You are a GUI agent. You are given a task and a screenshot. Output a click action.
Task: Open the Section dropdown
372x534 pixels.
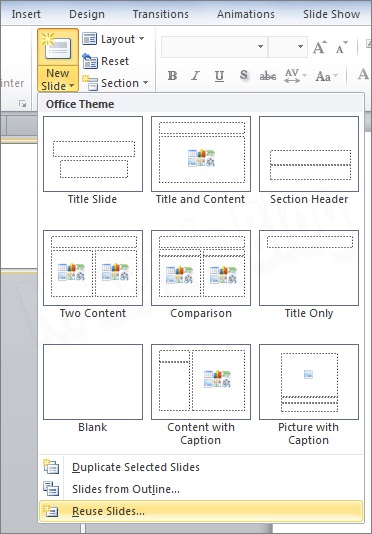[115, 83]
